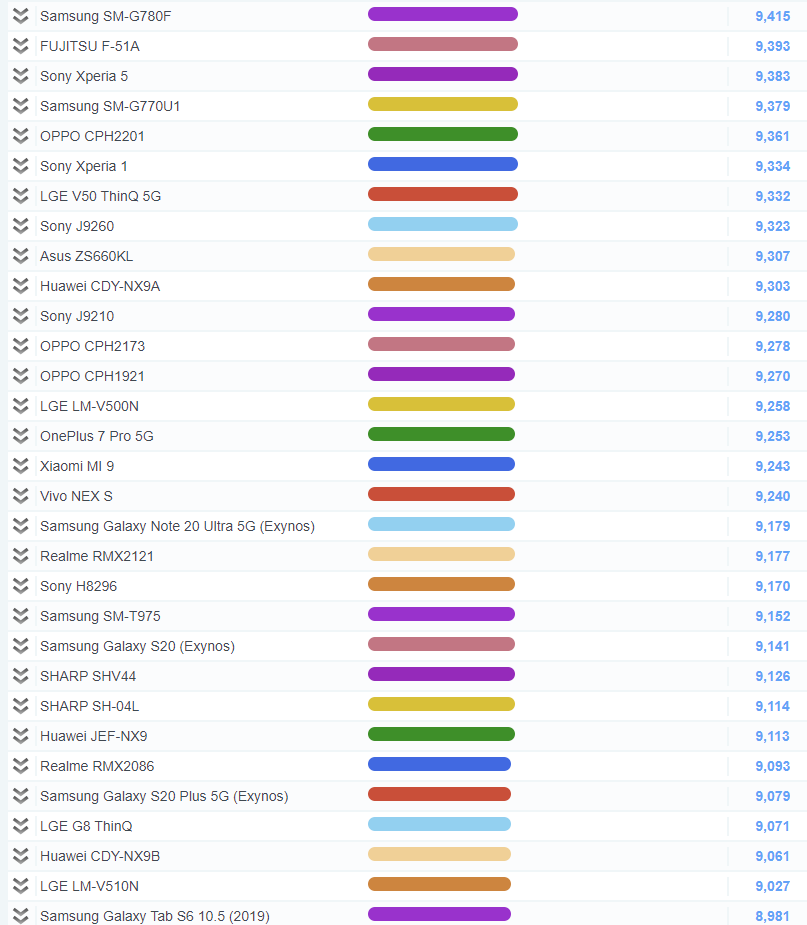Click the score 9,280
Screen dimensions: 807x925
point(773,316)
